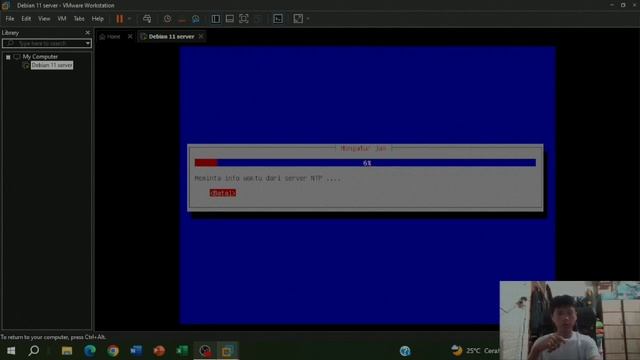Select My Computer in the library
Image resolution: width=640 pixels, height=360 pixels.
tap(40, 57)
